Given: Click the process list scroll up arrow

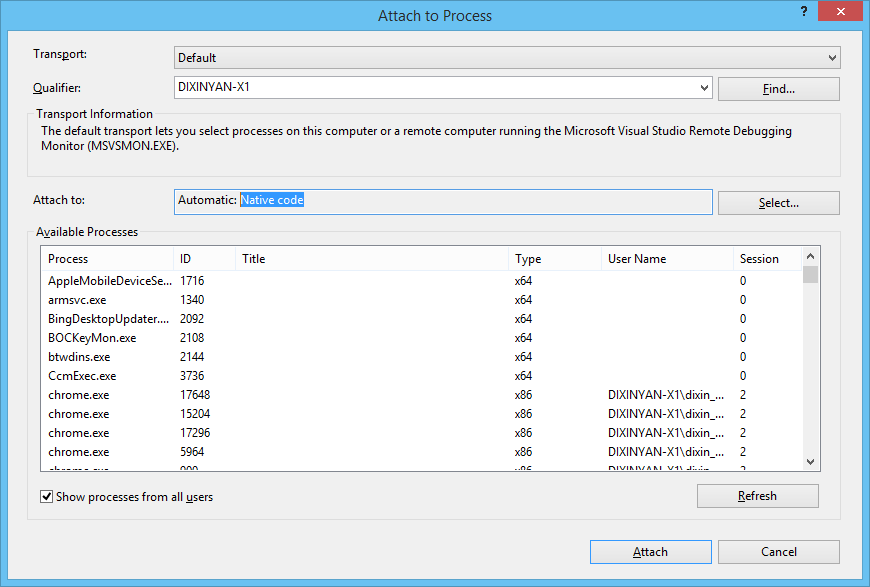Looking at the screenshot, I should [810, 256].
